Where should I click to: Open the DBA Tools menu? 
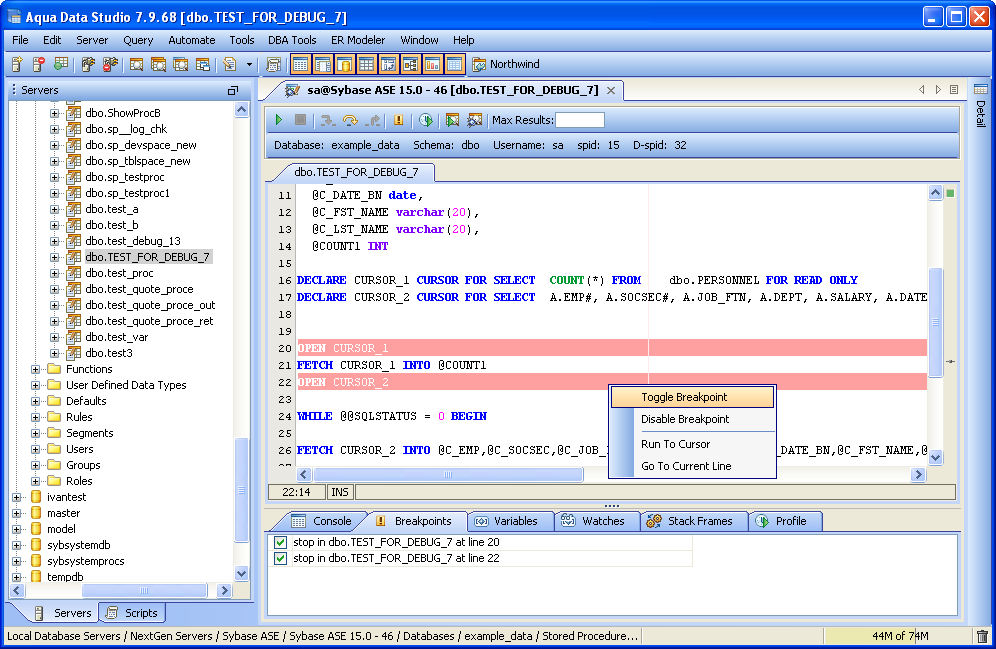292,40
